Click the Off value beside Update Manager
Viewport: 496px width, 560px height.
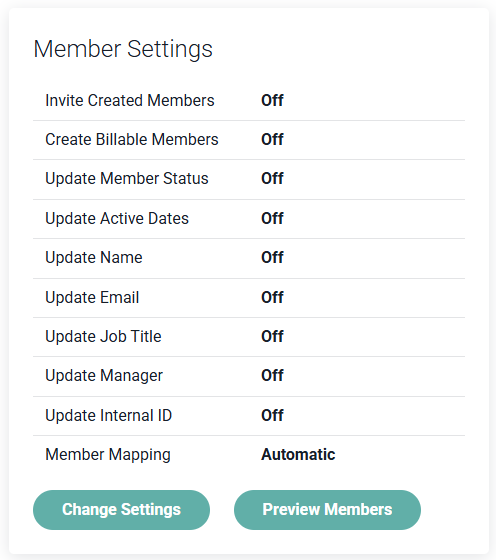point(272,375)
